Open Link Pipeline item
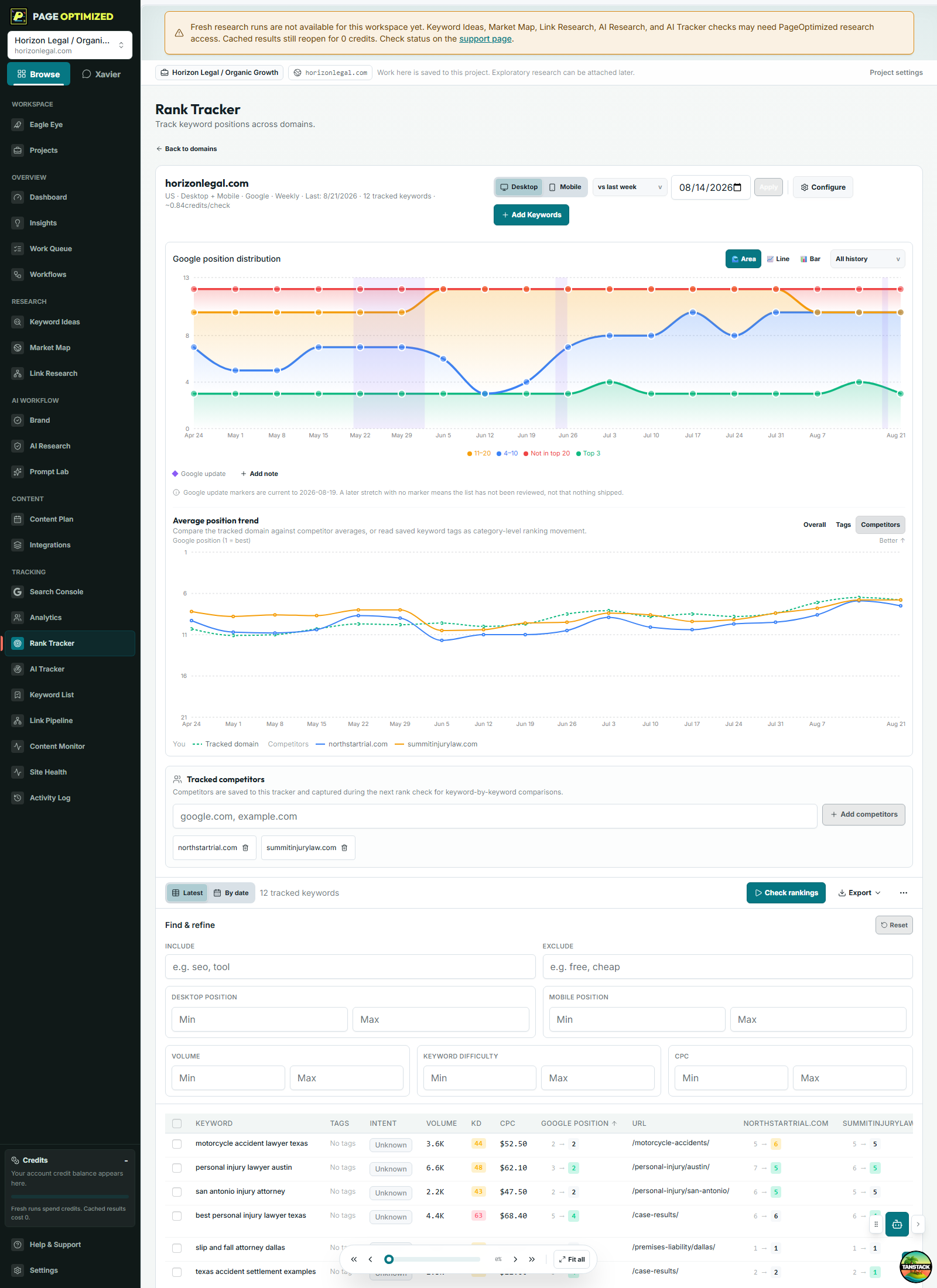This screenshot has height=1288, width=937. click(70, 721)
